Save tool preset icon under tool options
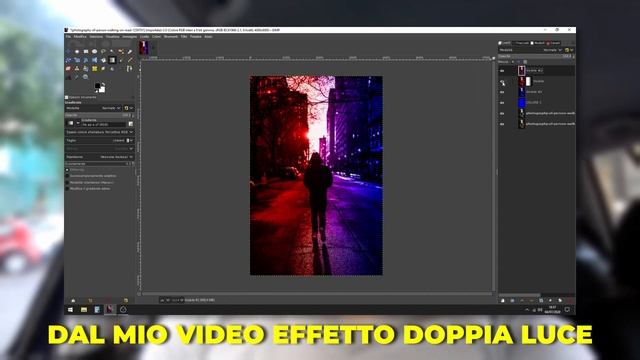Screen dimensions: 640x360 pos(73,300)
